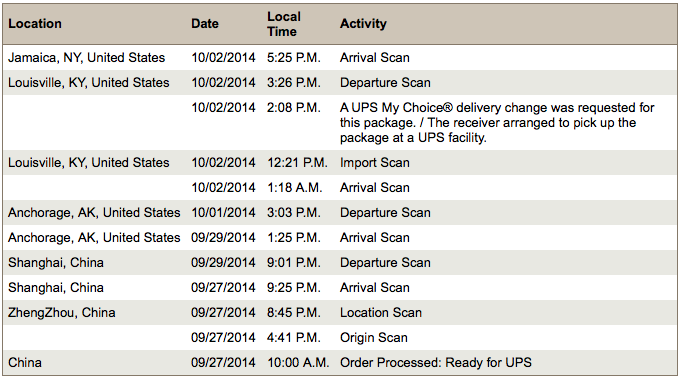Screen dimensions: 681x380
Task: Click the Date column header
Action: (x=205, y=23)
